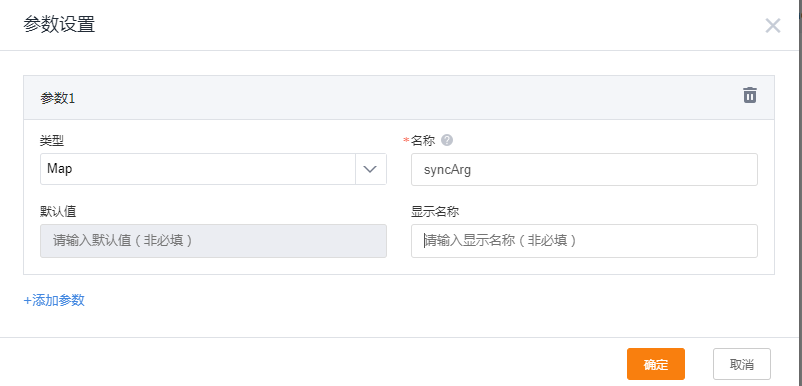Click the +添加参数 link
The width and height of the screenshot is (802, 386).
coord(54,300)
